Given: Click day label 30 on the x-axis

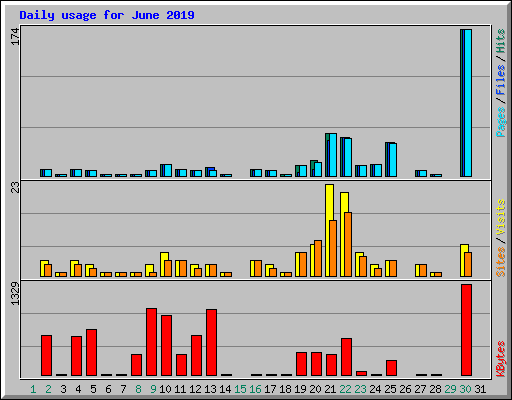Looking at the screenshot, I should click(x=465, y=389).
